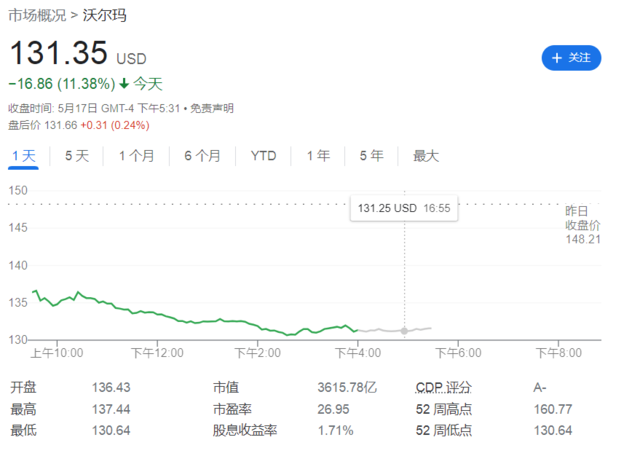
Task: Click the 昨日收盘价 148.21 label
Action: [582, 225]
